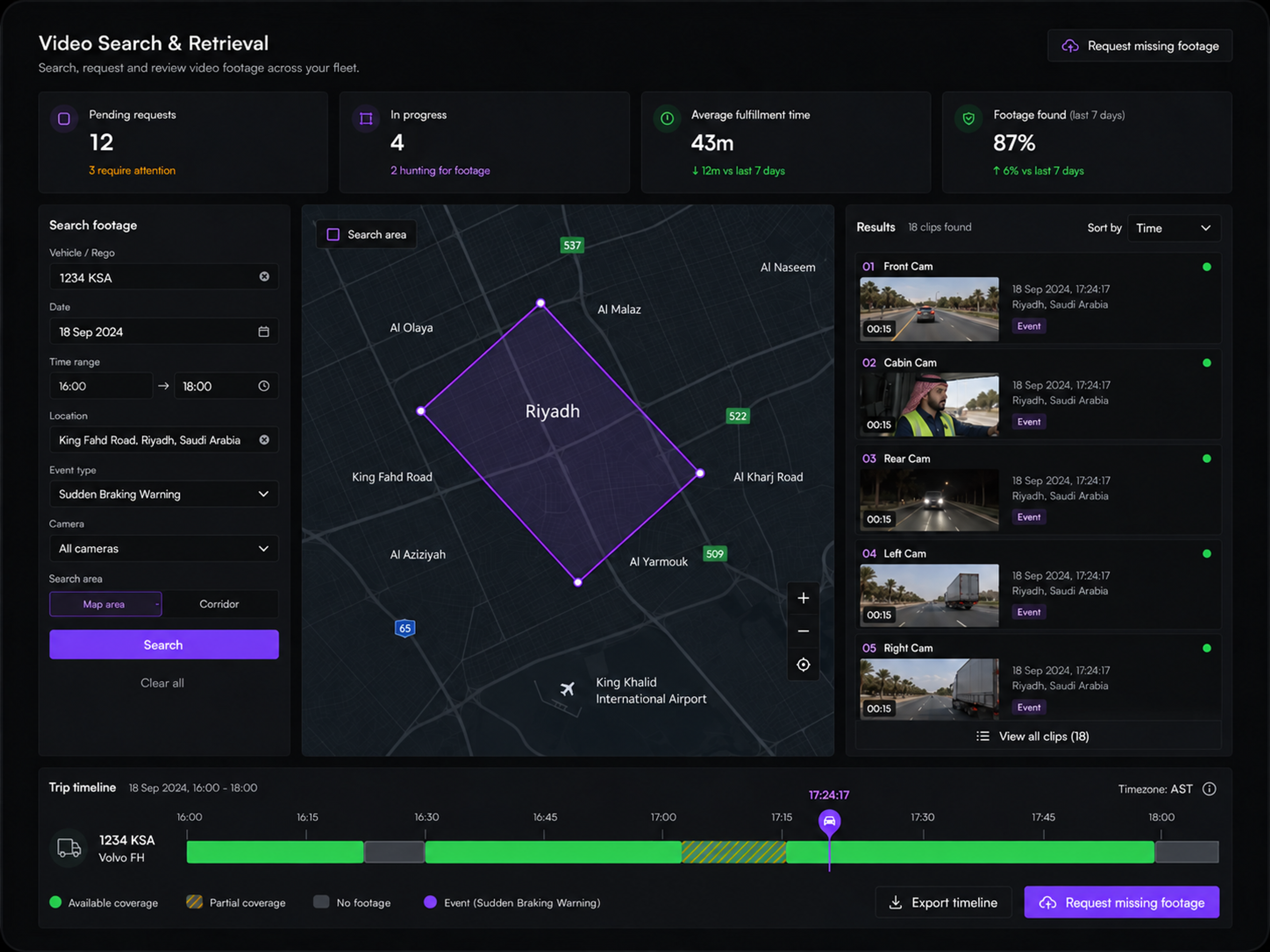This screenshot has height=952, width=1270.
Task: Click the airport plane icon on map
Action: click(567, 689)
